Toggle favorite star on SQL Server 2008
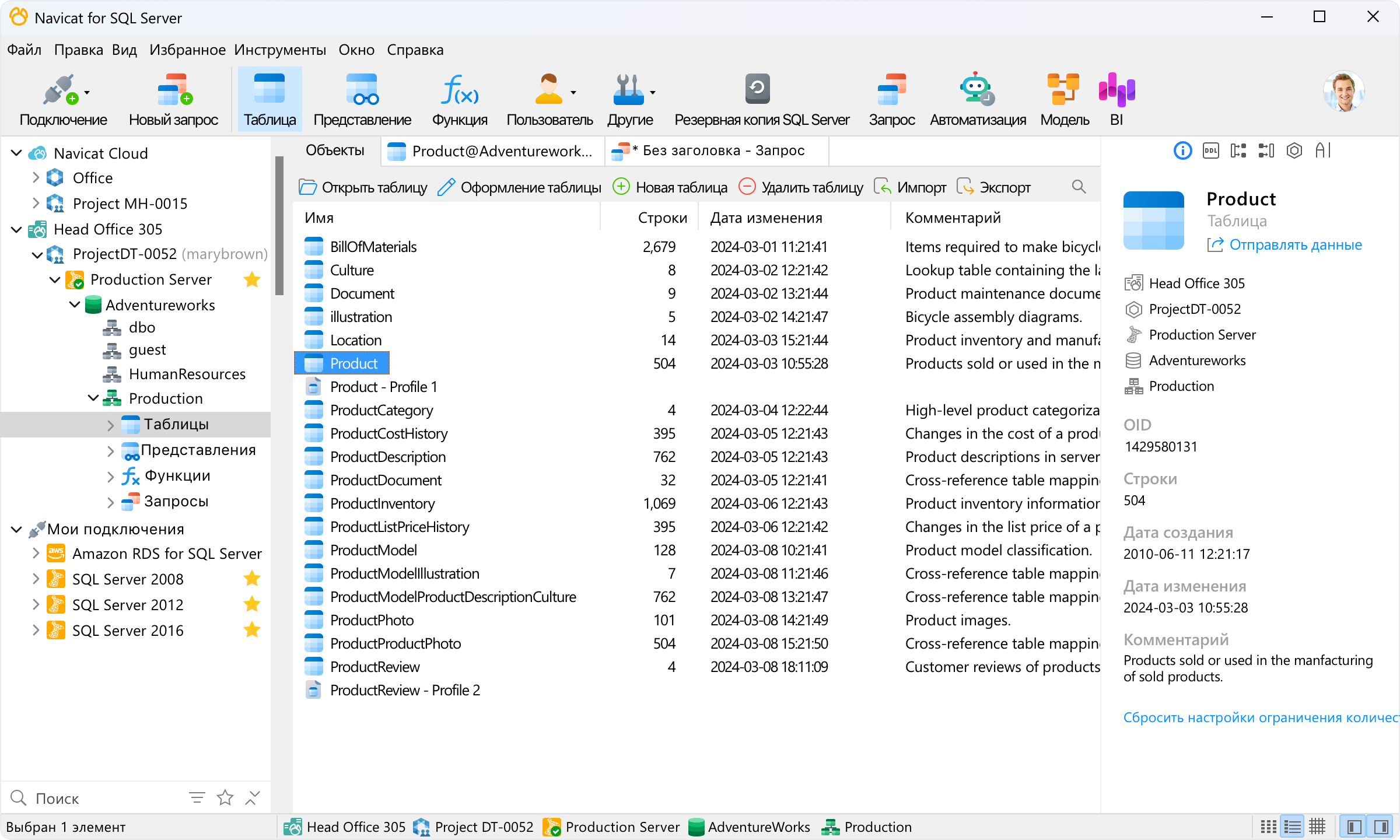This screenshot has height=840, width=1400. 252,579
